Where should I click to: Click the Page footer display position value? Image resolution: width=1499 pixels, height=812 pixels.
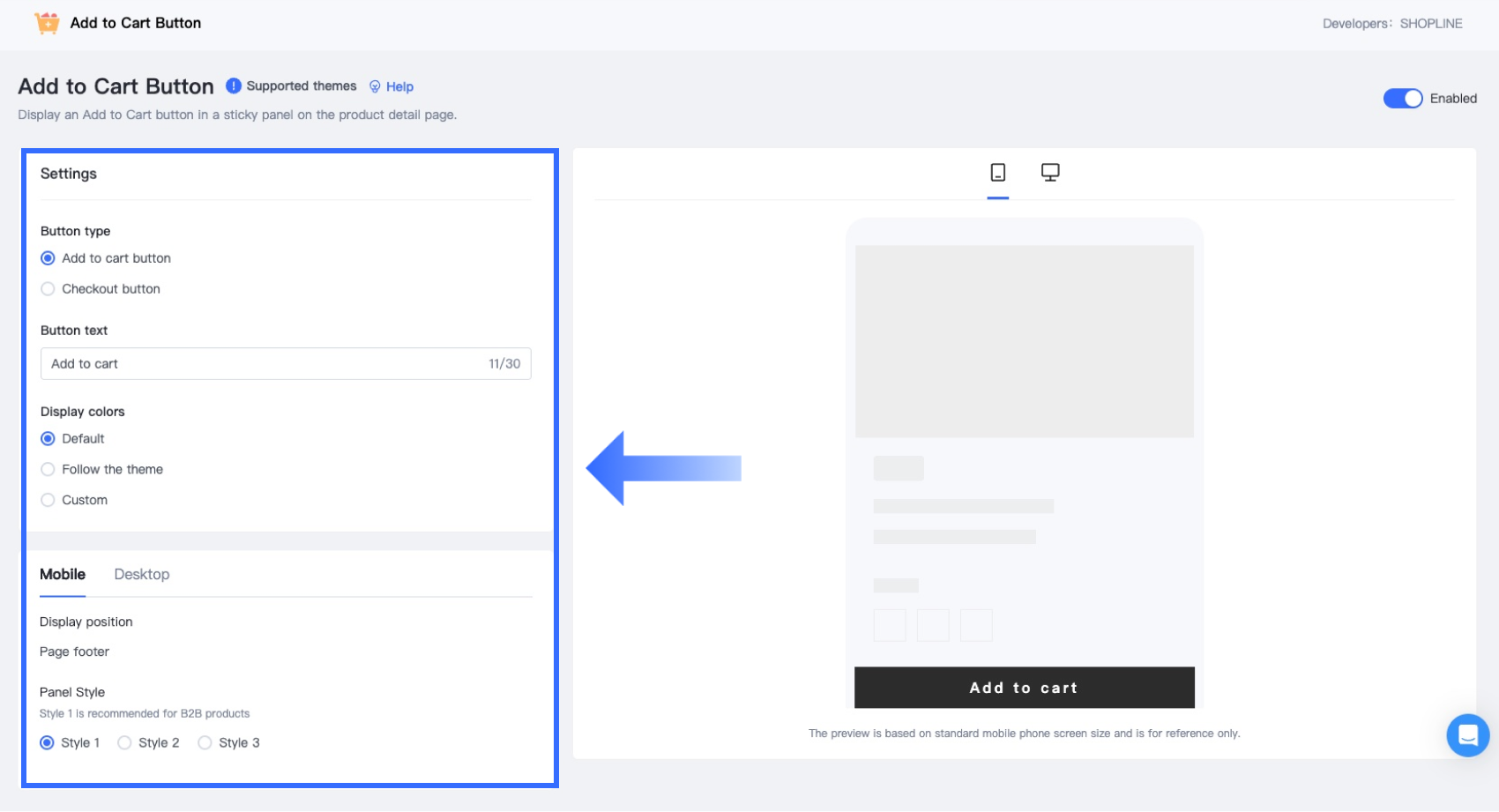click(74, 652)
